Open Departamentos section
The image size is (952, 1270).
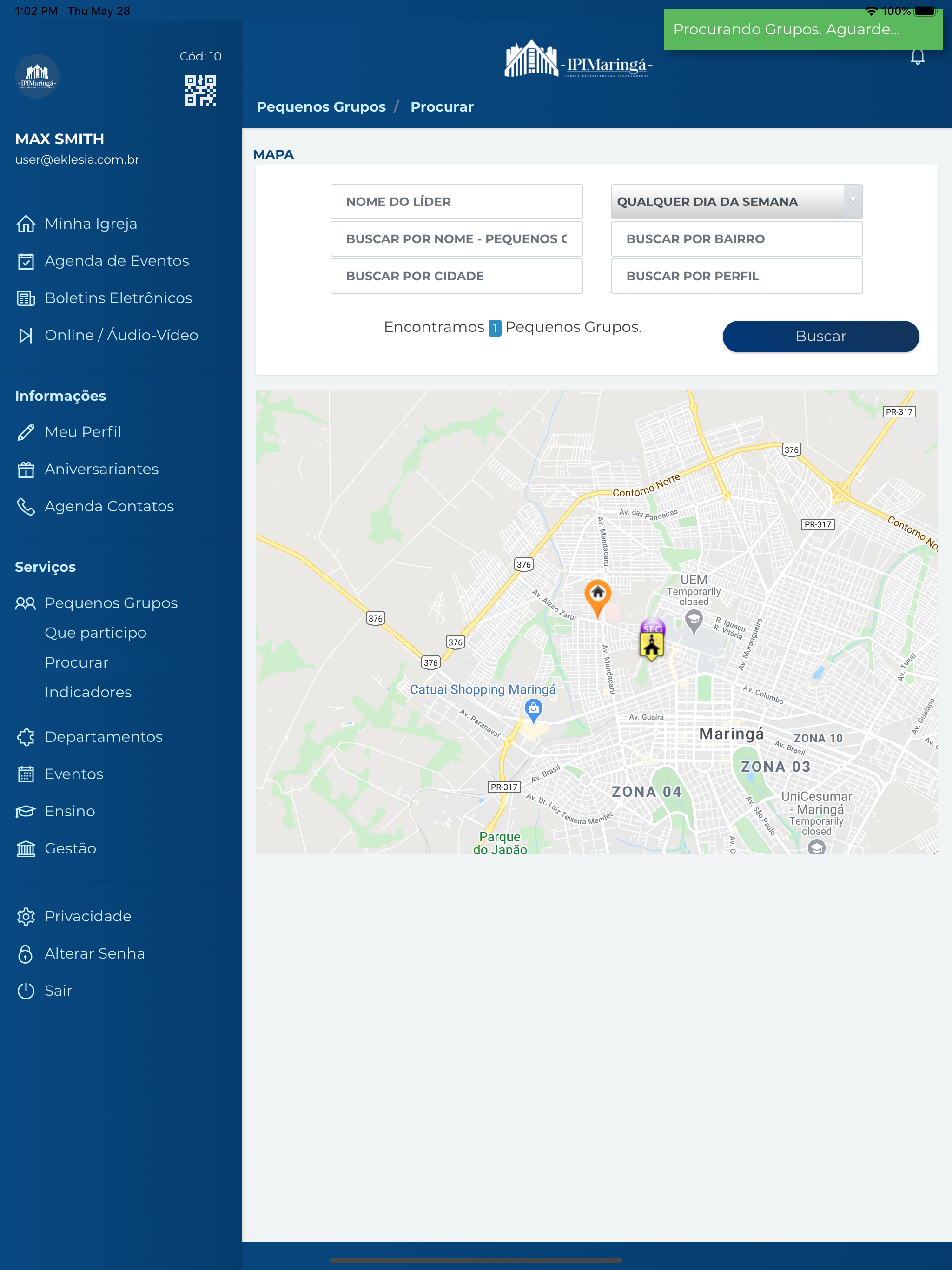tap(104, 737)
